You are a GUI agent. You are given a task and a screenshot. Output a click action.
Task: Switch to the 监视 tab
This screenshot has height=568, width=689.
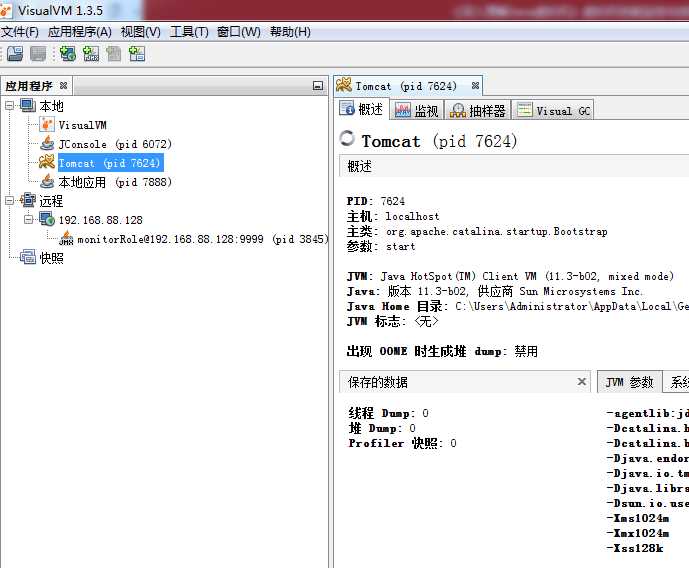pos(417,110)
